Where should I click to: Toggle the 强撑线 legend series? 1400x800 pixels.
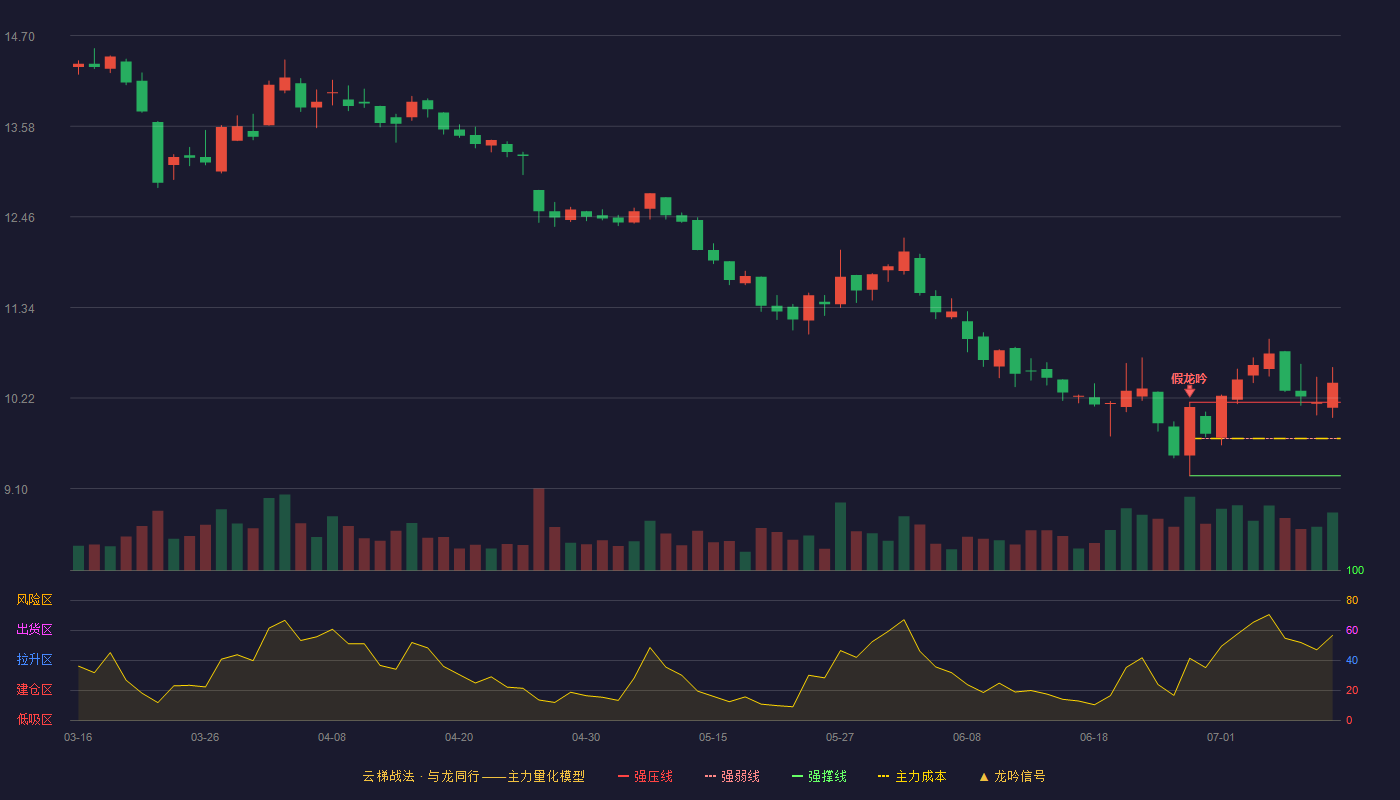point(819,776)
